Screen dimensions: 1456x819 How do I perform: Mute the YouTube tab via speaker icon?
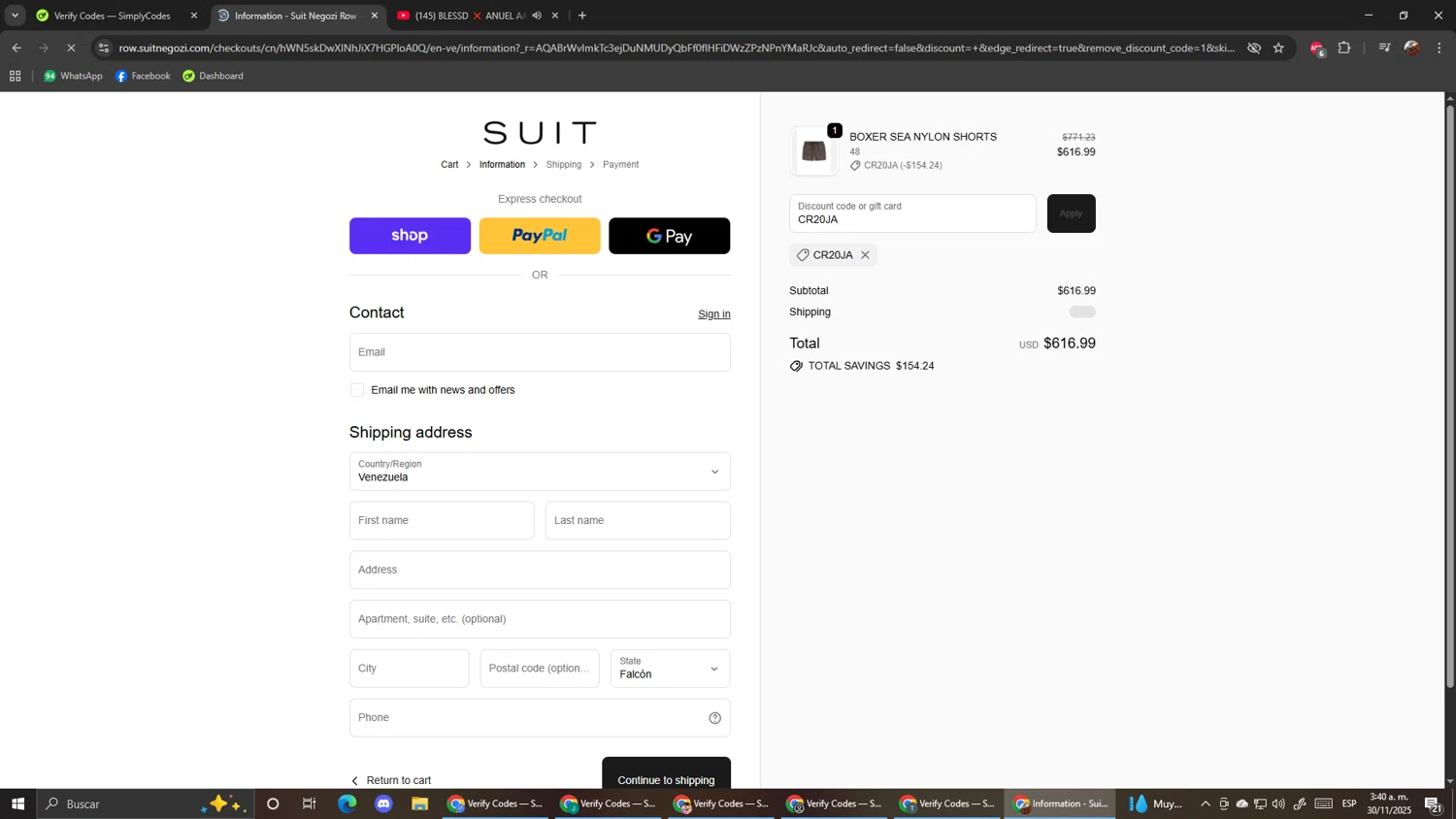coord(537,16)
